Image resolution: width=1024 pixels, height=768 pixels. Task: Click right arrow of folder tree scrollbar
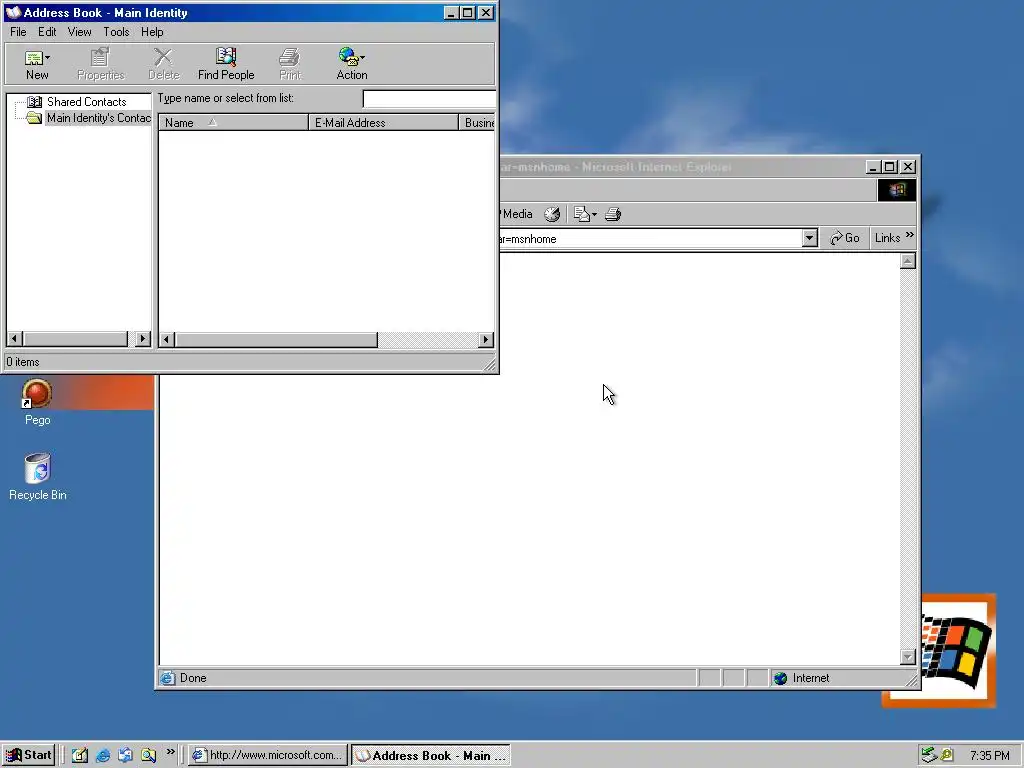[x=143, y=339]
